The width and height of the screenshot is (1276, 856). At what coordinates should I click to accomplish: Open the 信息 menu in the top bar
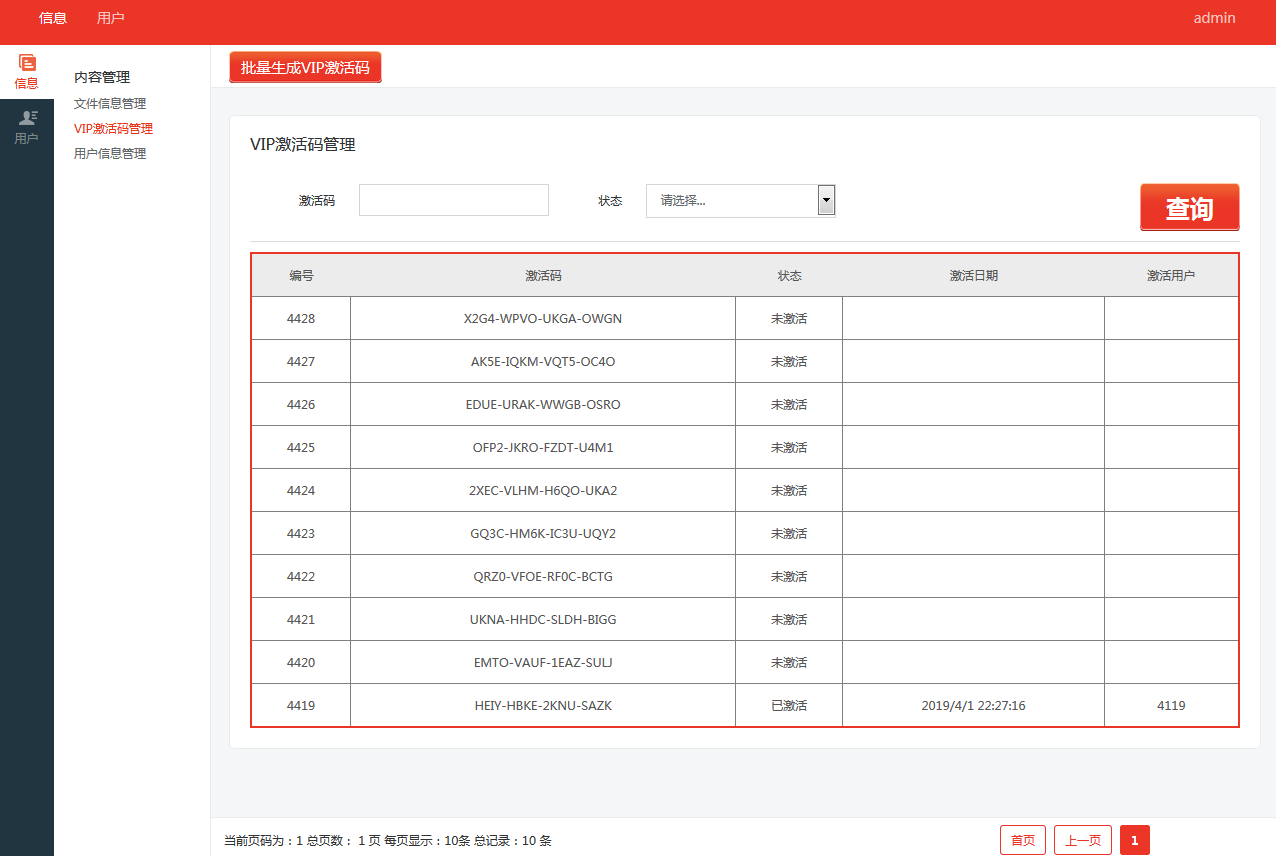pyautogui.click(x=52, y=18)
